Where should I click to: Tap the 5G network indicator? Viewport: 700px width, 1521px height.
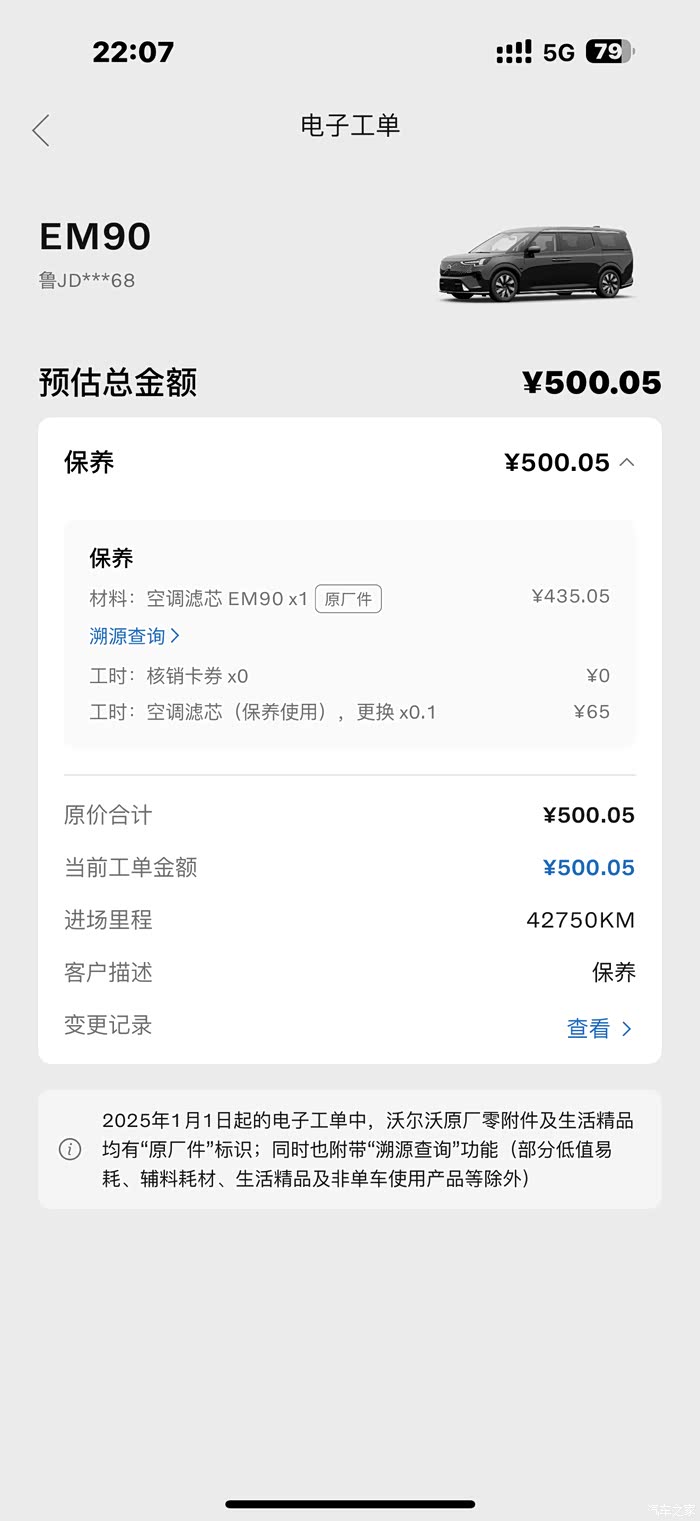559,52
